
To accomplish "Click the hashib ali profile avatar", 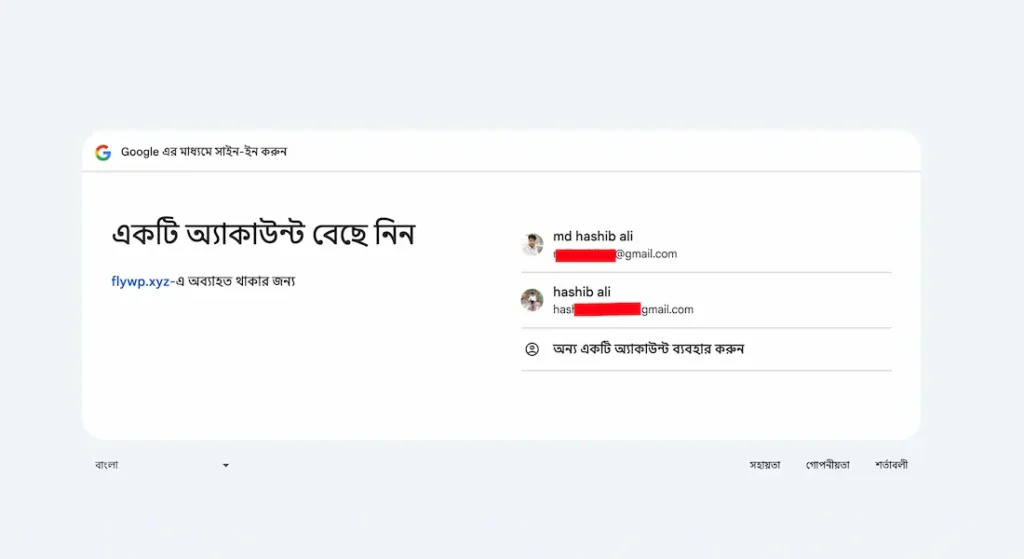I will tap(532, 300).
